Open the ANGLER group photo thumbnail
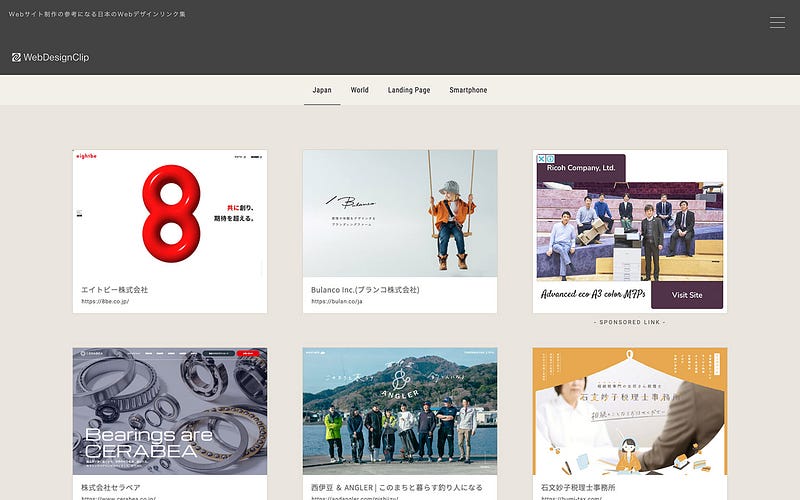The image size is (800, 500). [400, 411]
